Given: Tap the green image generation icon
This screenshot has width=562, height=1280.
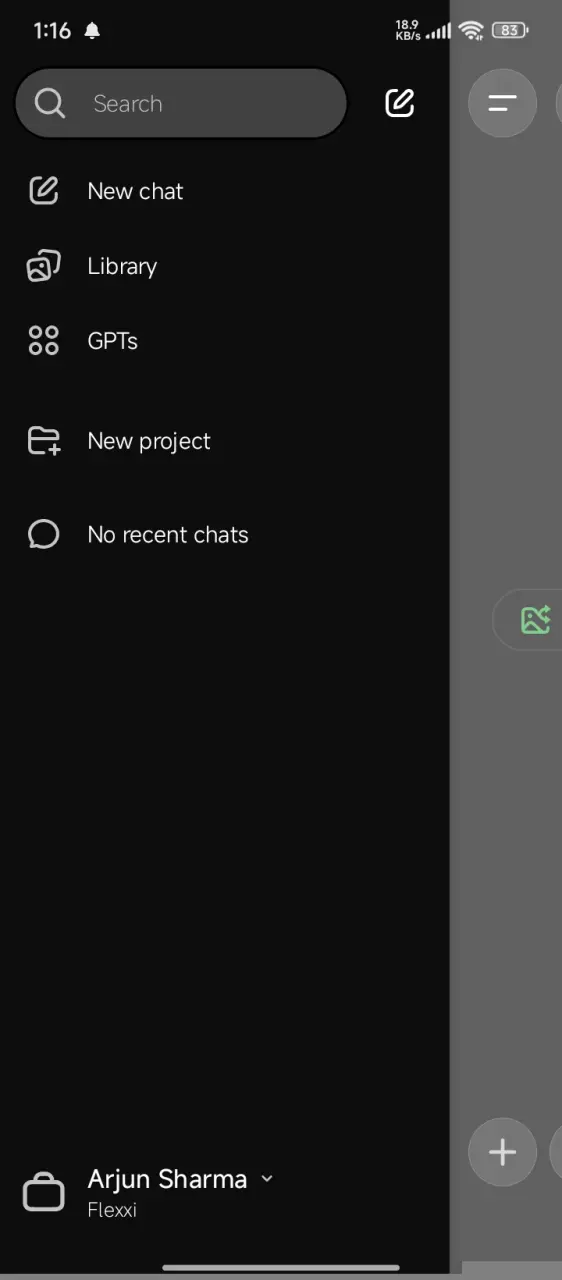Looking at the screenshot, I should pos(536,620).
